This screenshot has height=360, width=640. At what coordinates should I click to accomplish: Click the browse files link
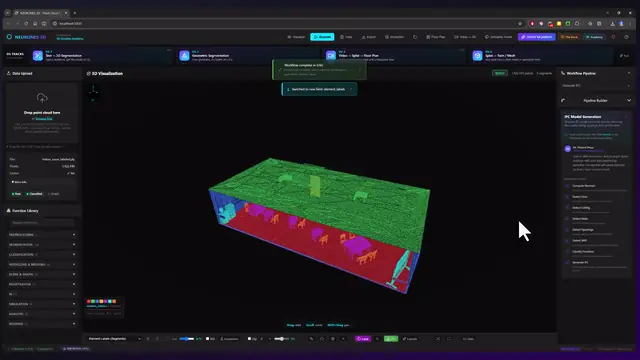point(44,119)
